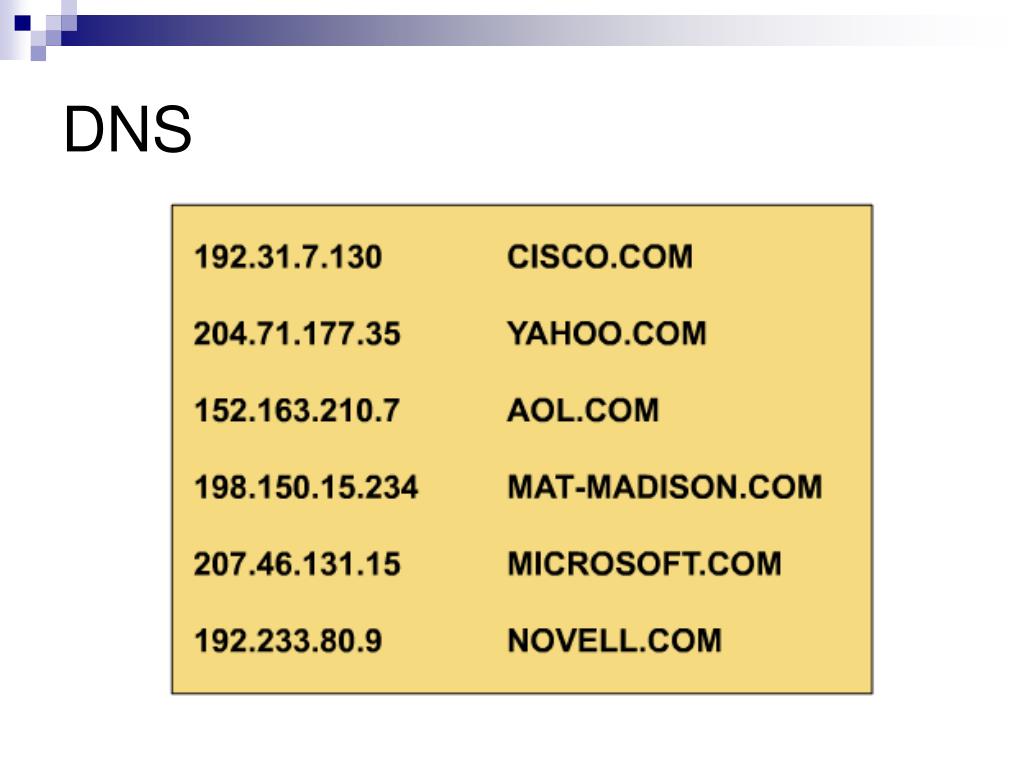This screenshot has height=768, width=1024.
Task: Select IP address 192.233.80.9
Action: pos(288,641)
